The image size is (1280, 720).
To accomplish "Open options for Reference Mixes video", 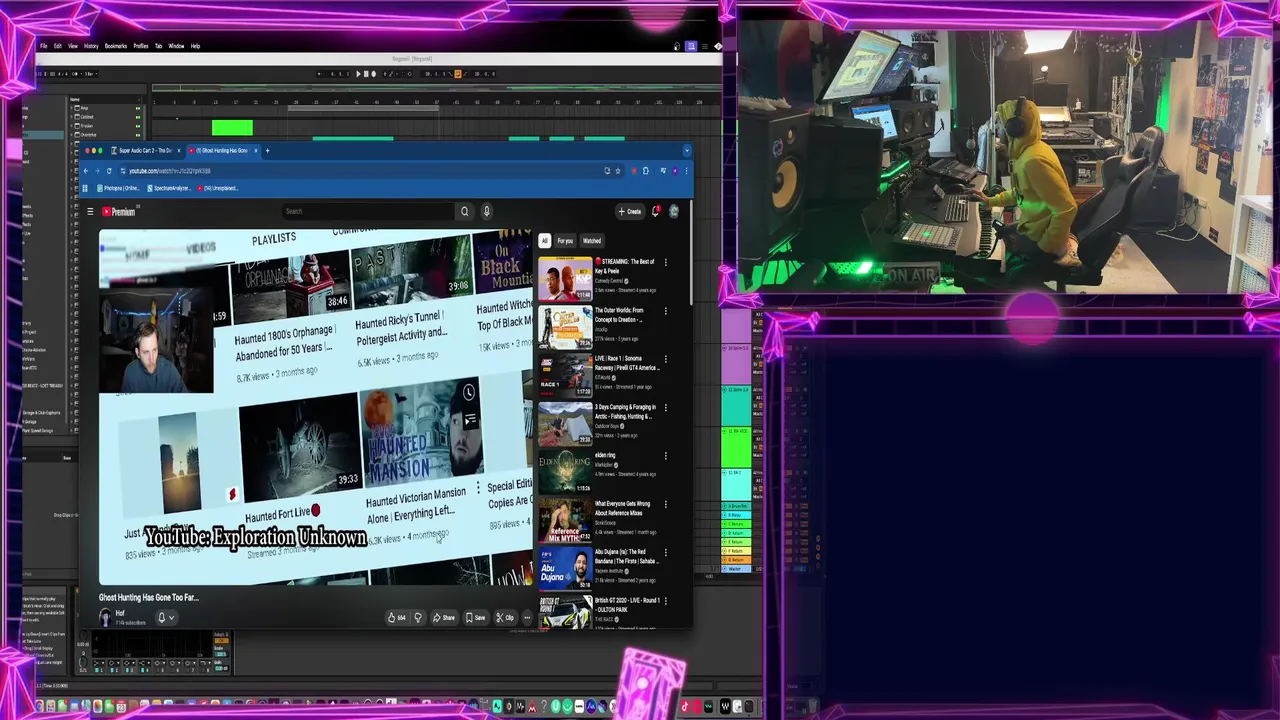I will tap(666, 504).
